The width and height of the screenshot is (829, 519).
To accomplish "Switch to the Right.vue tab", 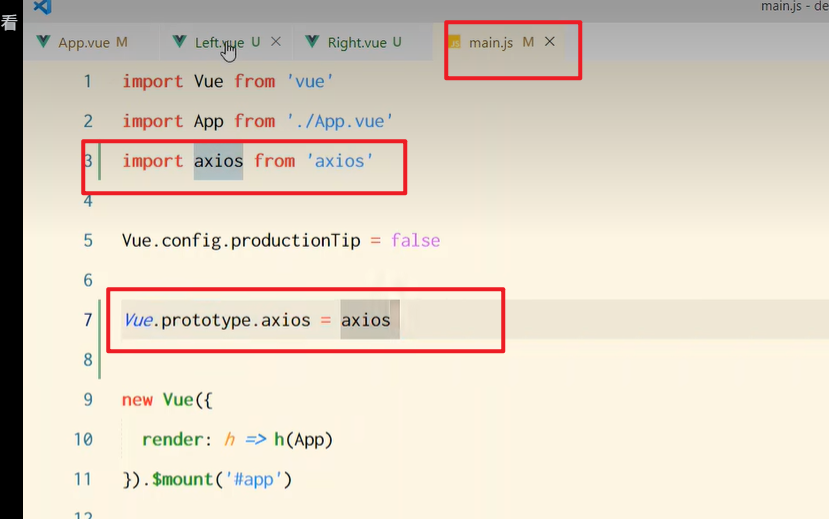I will coord(357,43).
